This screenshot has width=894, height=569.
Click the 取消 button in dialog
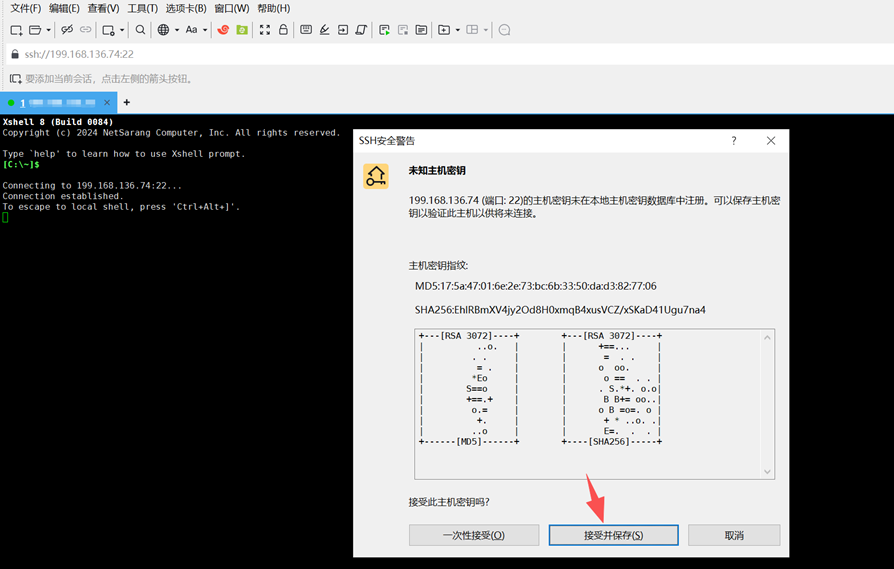pos(734,535)
